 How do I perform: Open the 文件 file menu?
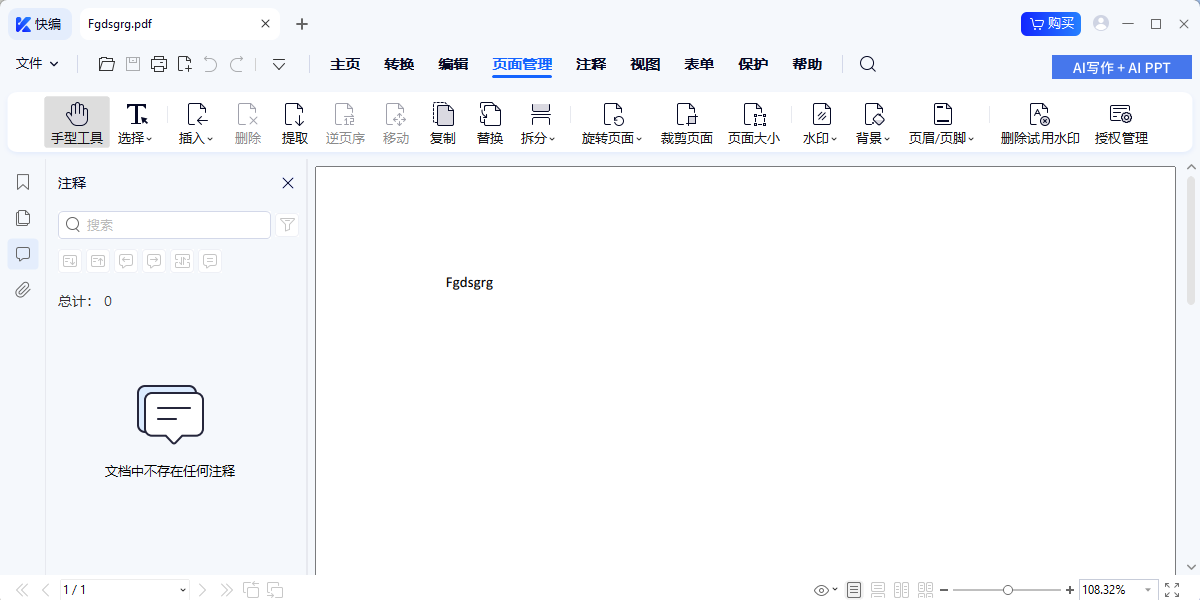click(x=37, y=64)
